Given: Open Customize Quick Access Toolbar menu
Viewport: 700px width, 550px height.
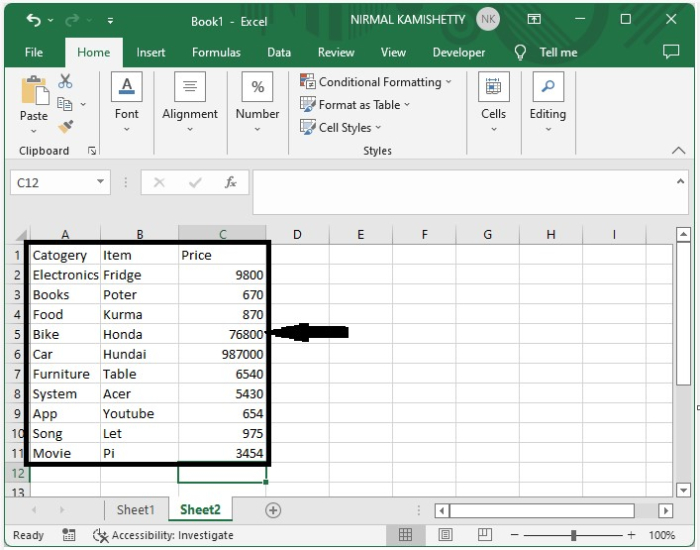Looking at the screenshot, I should (110, 21).
